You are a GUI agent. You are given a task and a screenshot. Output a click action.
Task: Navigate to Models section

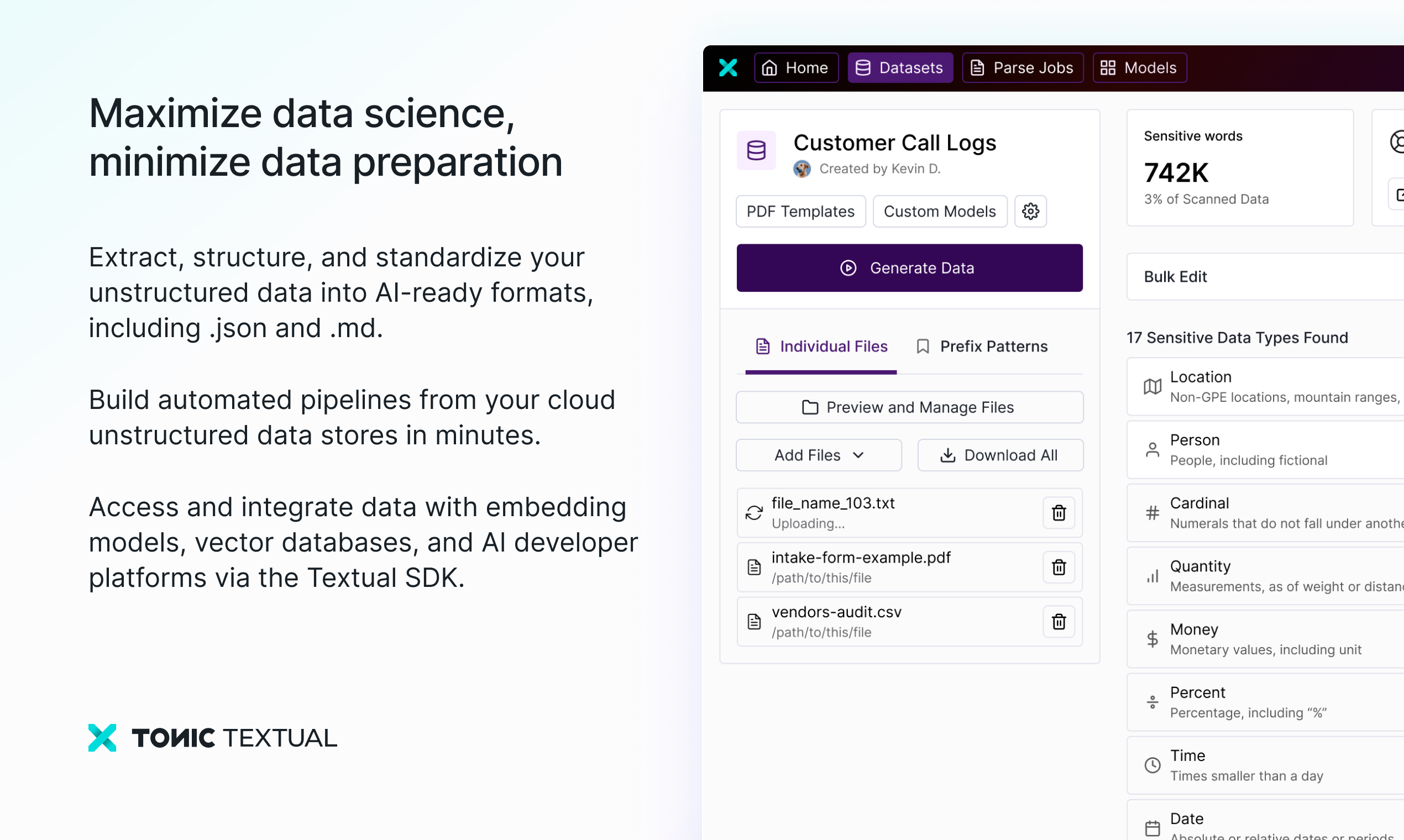[x=1139, y=68]
